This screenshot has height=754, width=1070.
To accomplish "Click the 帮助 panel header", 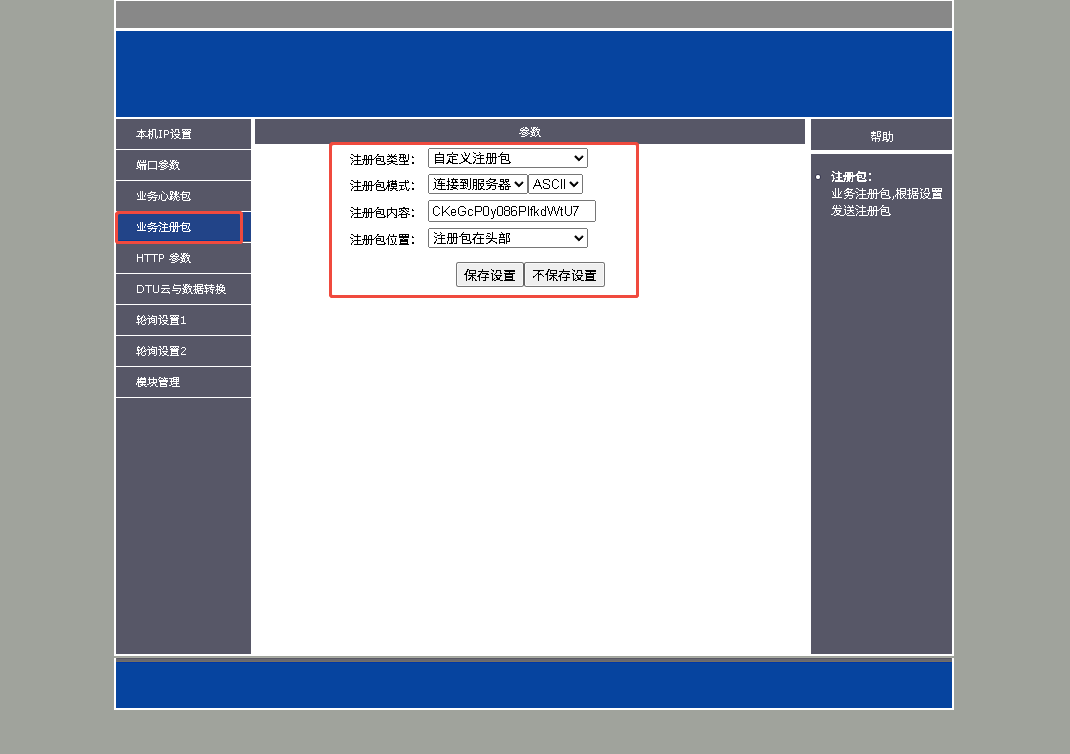I will [x=881, y=136].
